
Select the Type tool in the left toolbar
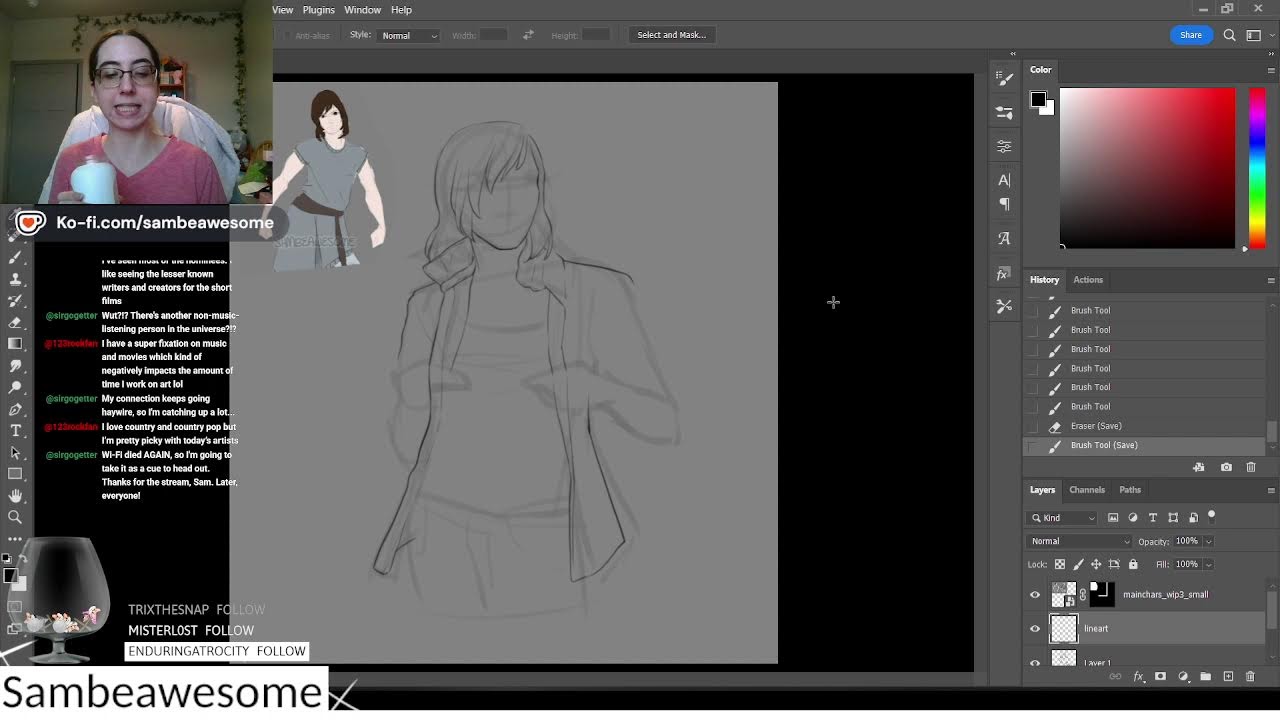pos(15,431)
